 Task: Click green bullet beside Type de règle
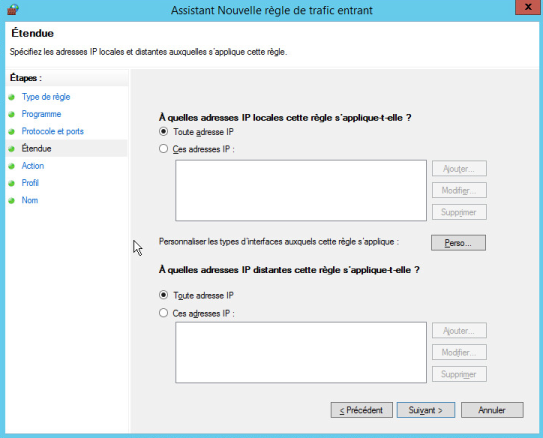tap(11, 97)
